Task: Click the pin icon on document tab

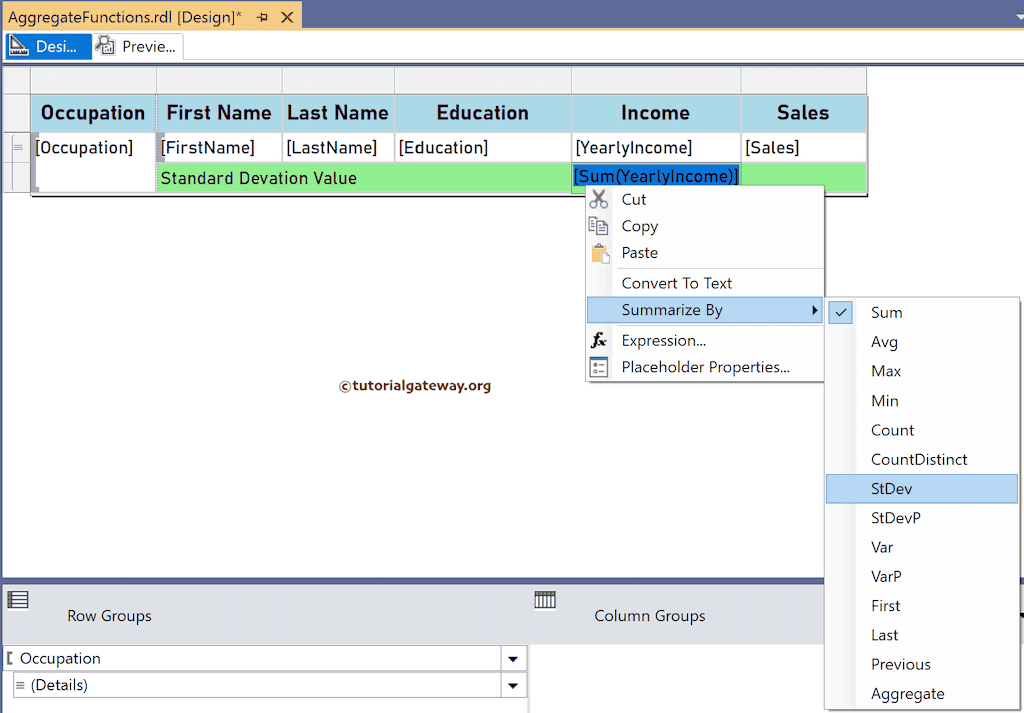Action: pyautogui.click(x=263, y=18)
